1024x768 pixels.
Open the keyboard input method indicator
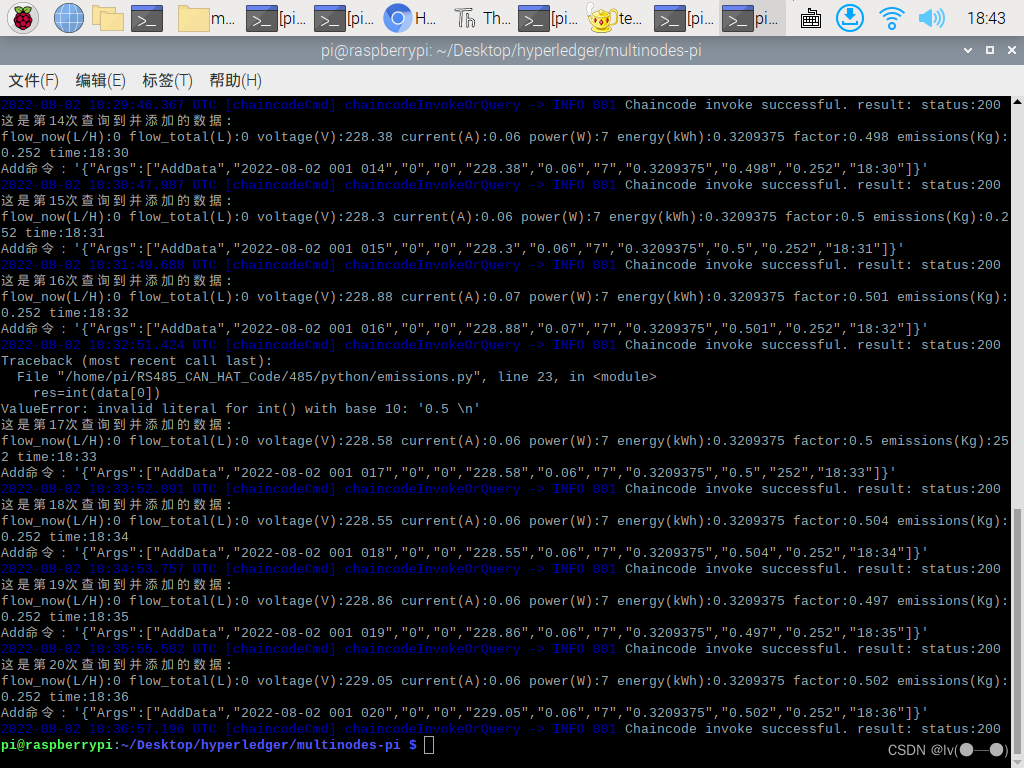point(811,18)
